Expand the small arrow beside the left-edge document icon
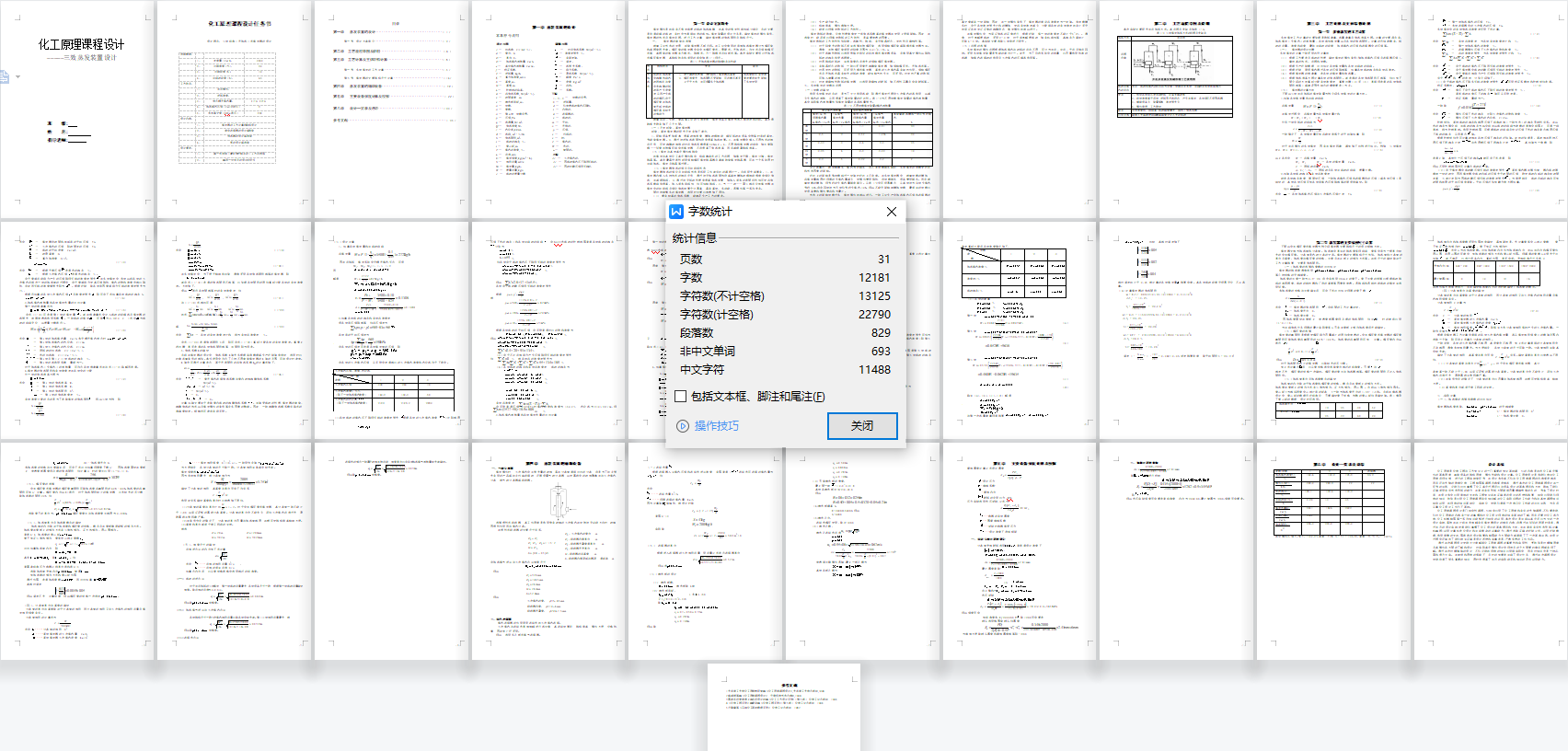The width and height of the screenshot is (1568, 751). tap(17, 77)
